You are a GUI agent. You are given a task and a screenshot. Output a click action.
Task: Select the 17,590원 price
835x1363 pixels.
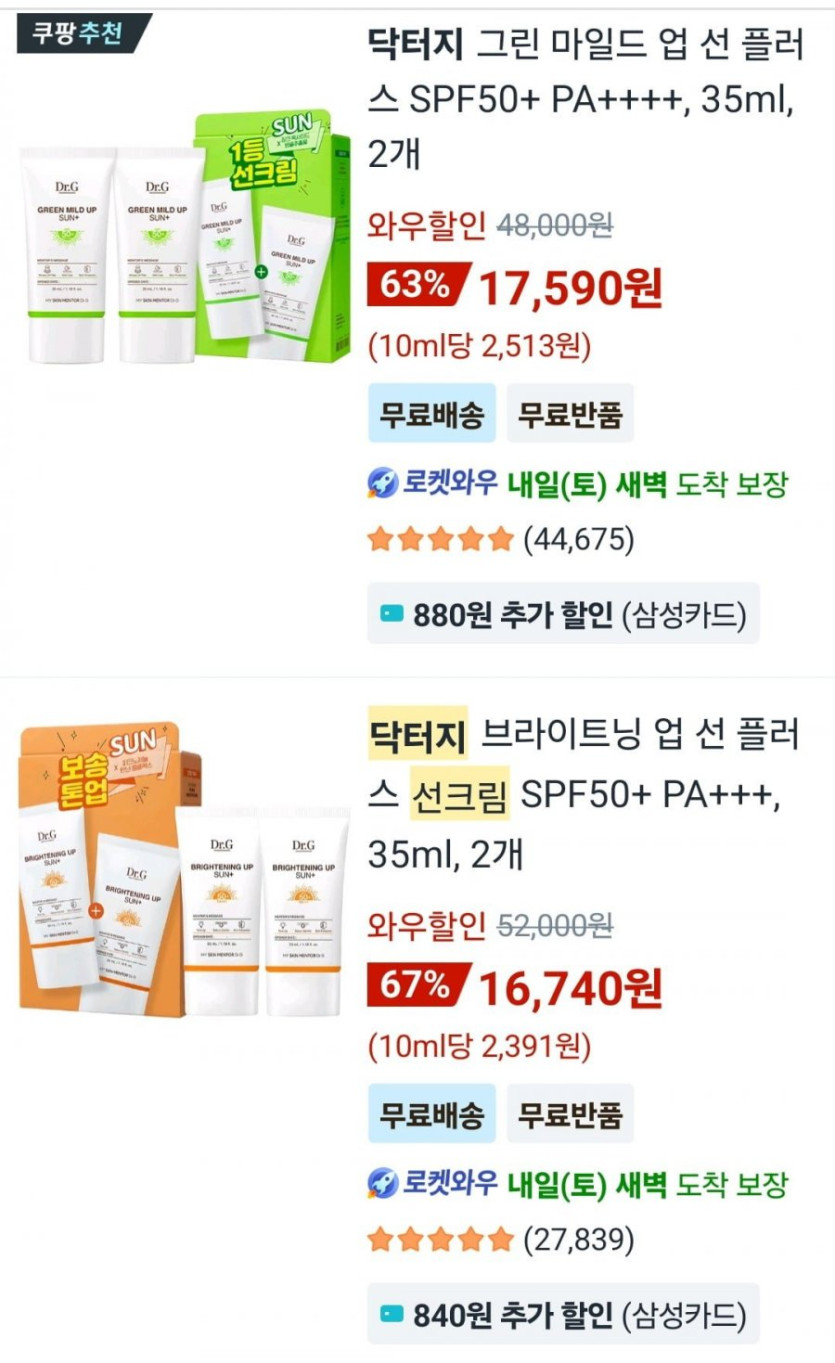[x=571, y=288]
